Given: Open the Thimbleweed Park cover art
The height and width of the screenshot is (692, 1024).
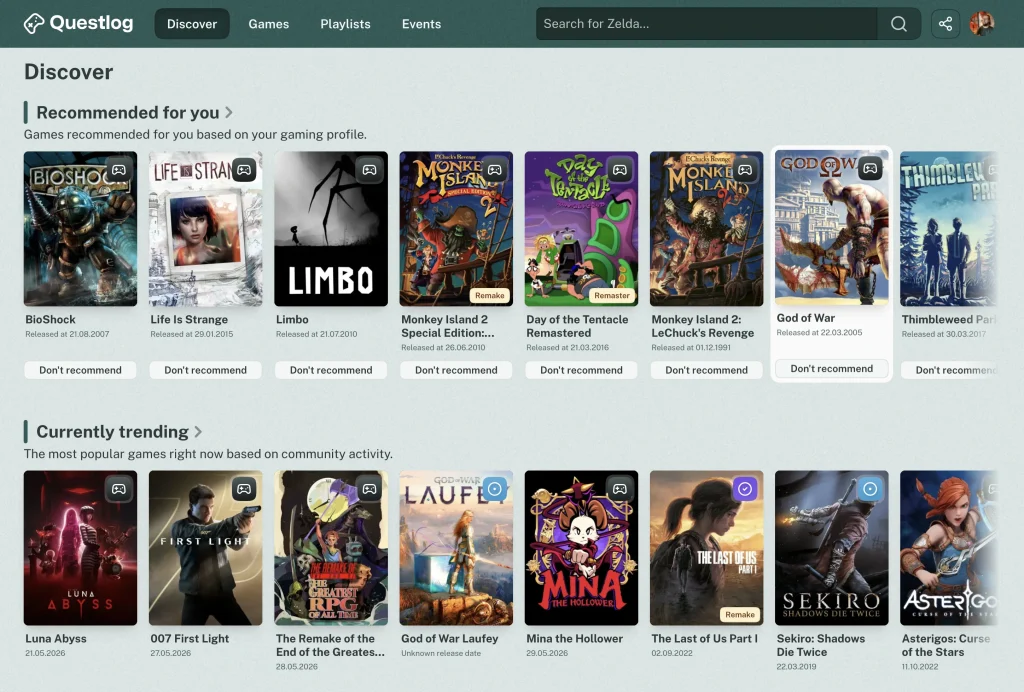Looking at the screenshot, I should [x=949, y=229].
